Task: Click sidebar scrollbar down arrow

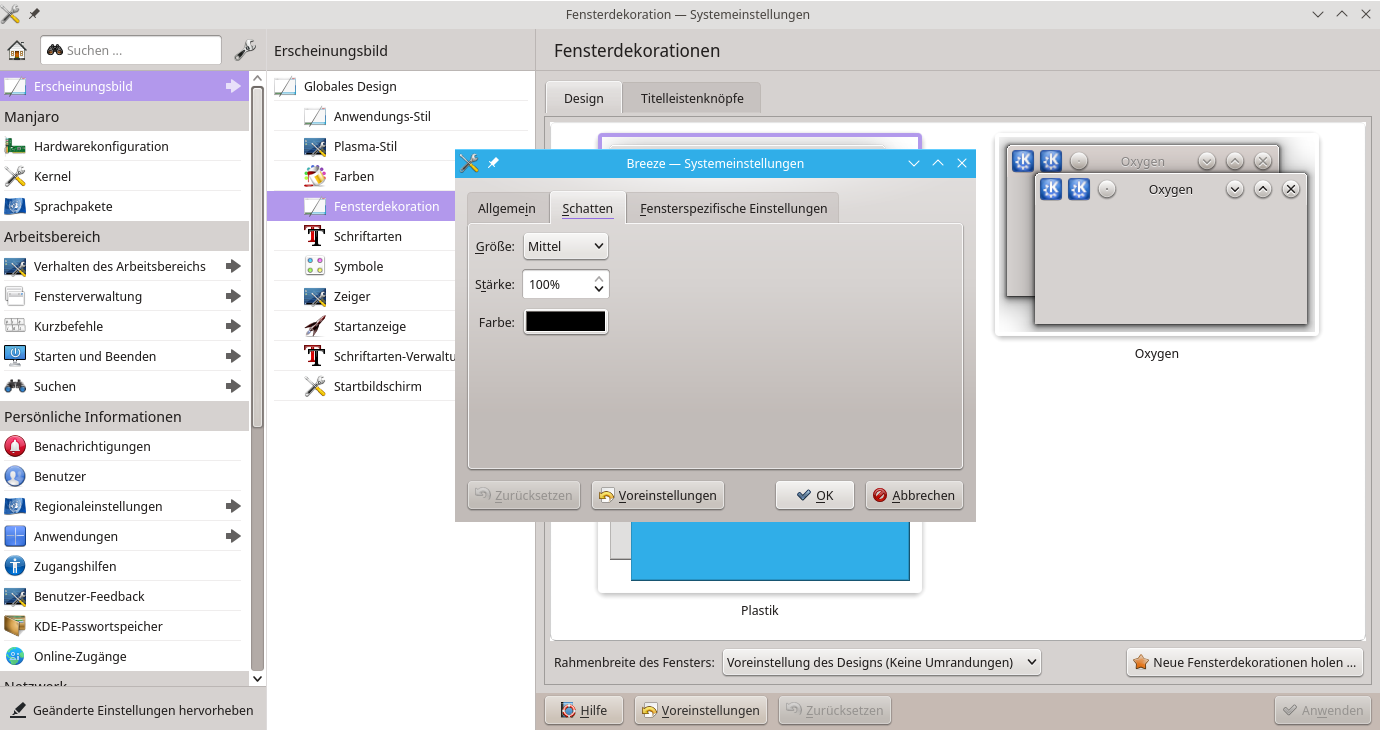Action: 257,678
